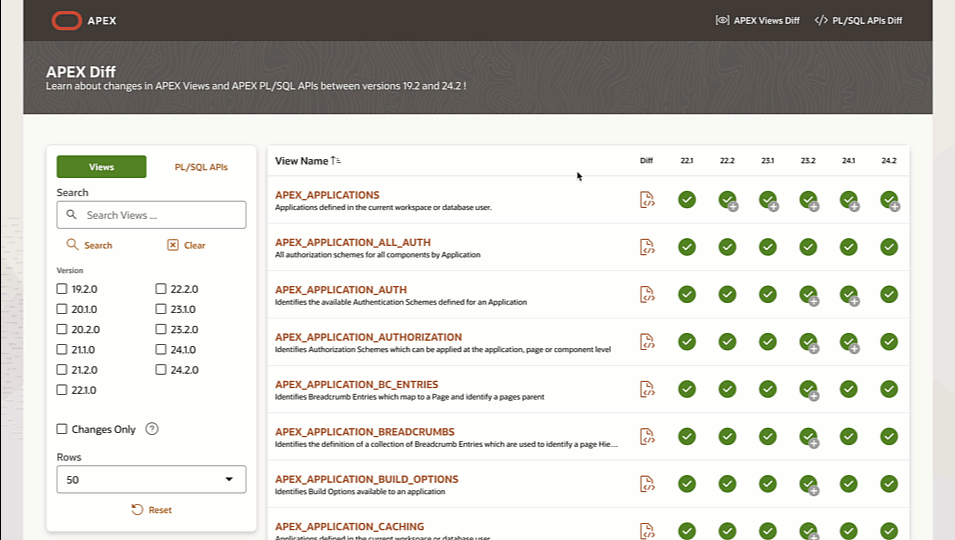Click the diff icon for APEX_APPLICATION_ALL_AUTH
955x540 pixels.
tap(647, 247)
